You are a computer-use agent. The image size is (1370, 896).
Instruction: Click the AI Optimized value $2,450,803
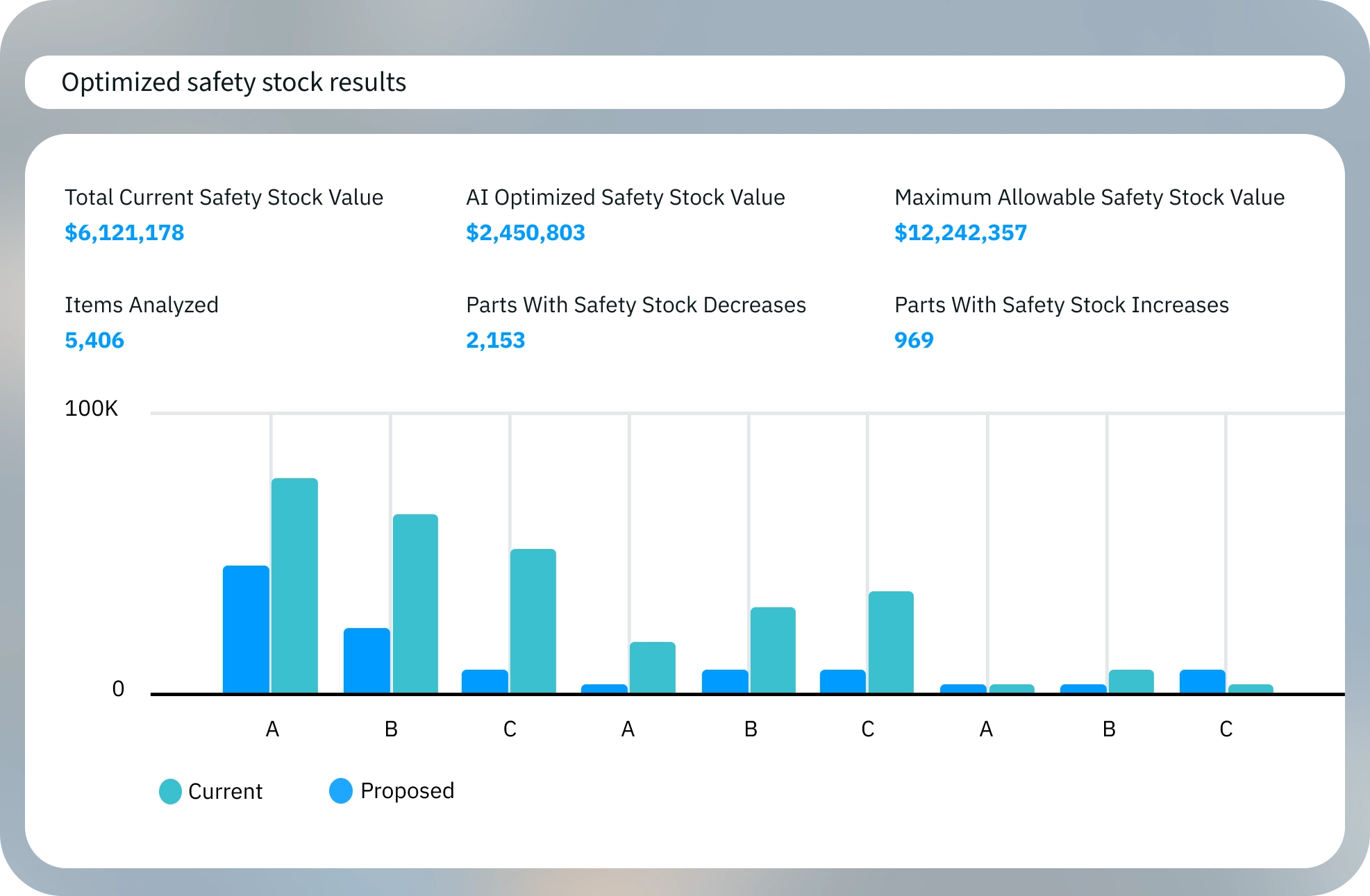tap(526, 233)
